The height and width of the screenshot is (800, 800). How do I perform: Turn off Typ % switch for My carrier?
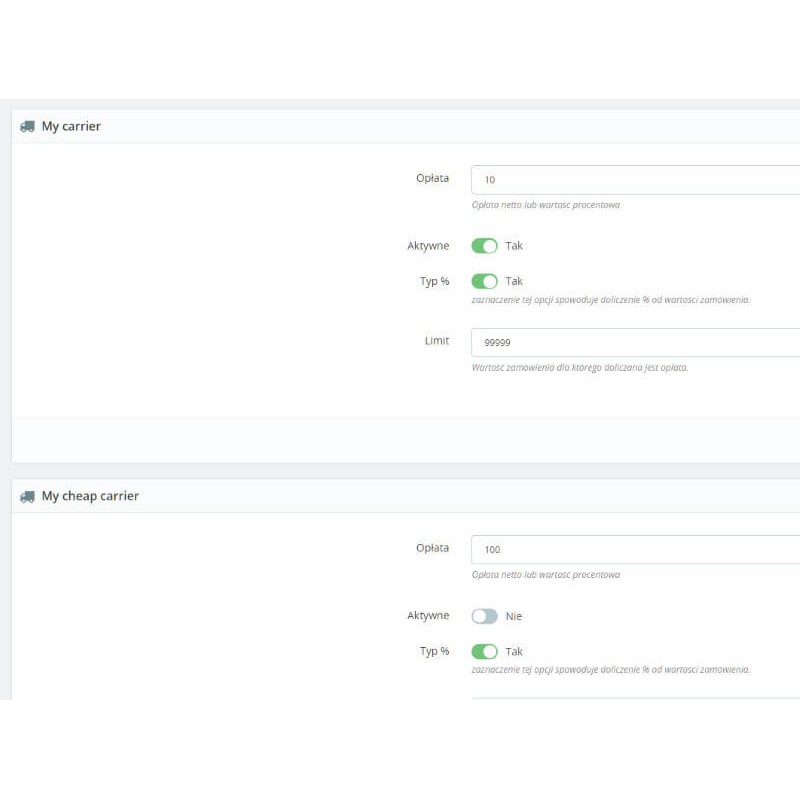click(x=484, y=281)
